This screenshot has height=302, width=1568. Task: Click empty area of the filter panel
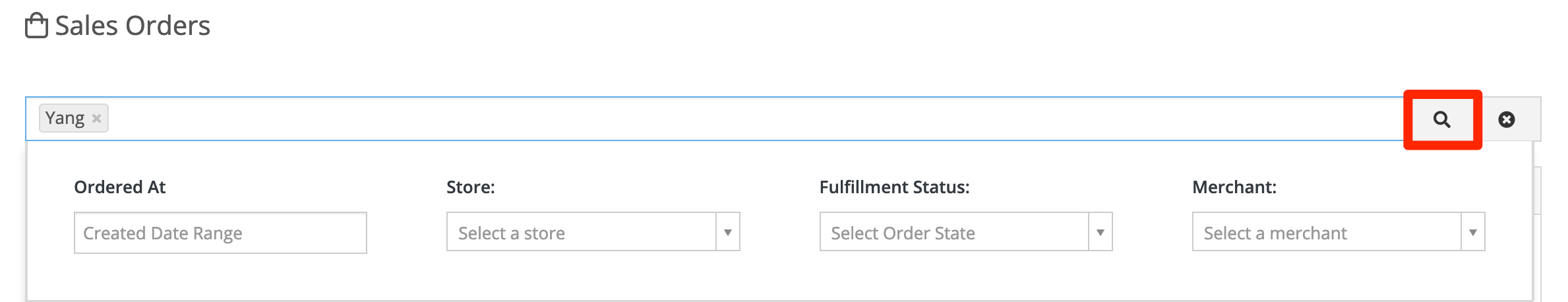(778, 280)
